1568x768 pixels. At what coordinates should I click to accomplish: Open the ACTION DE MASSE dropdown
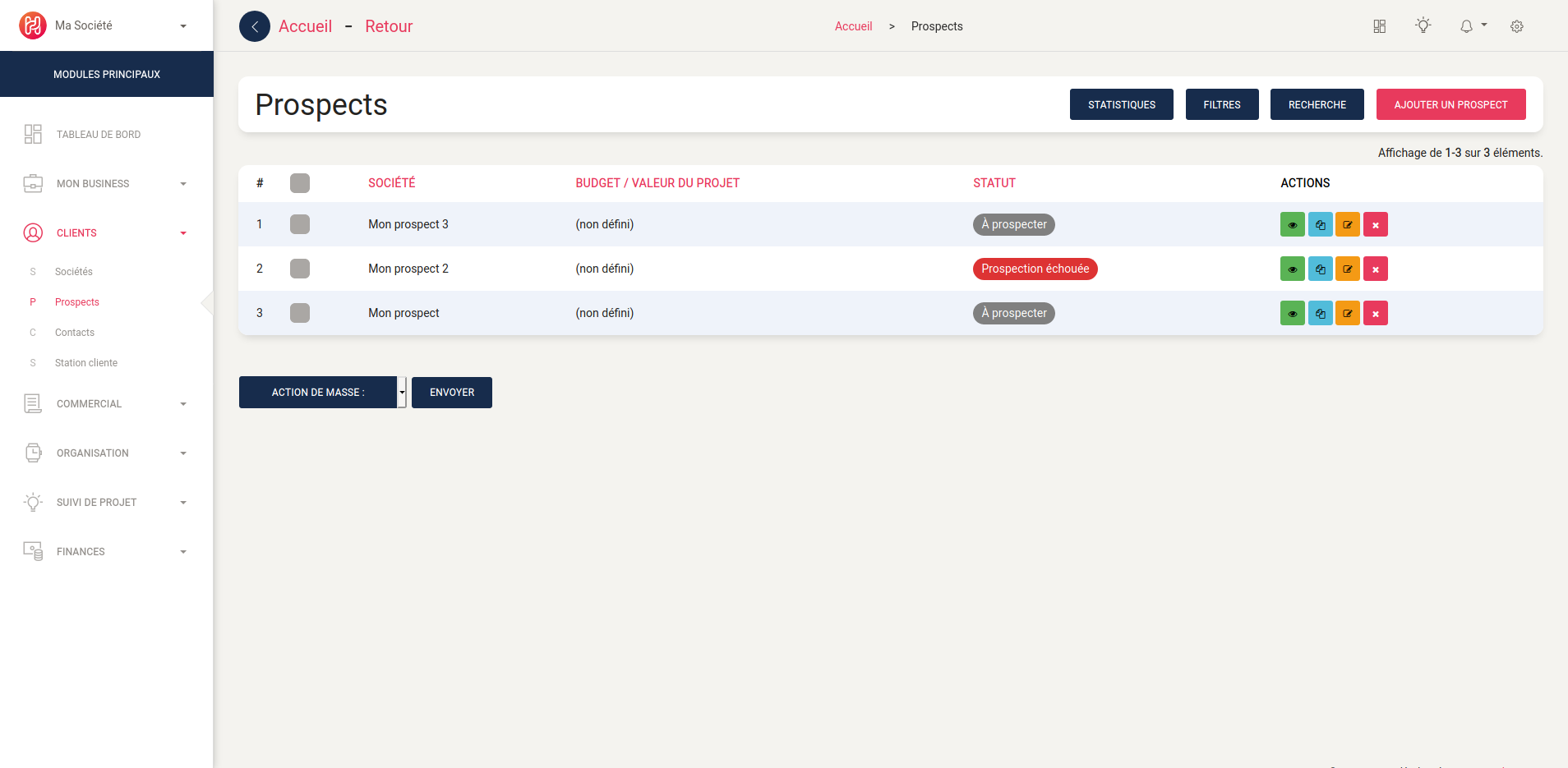321,392
